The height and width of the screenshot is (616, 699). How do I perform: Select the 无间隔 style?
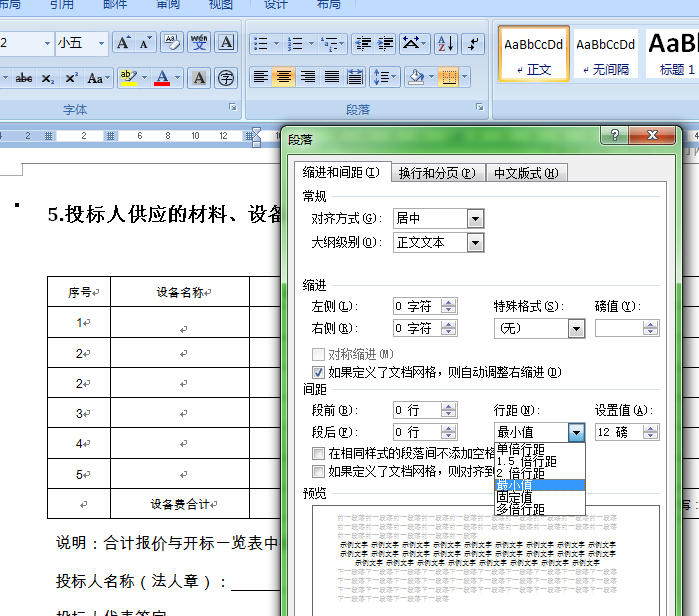coord(605,54)
